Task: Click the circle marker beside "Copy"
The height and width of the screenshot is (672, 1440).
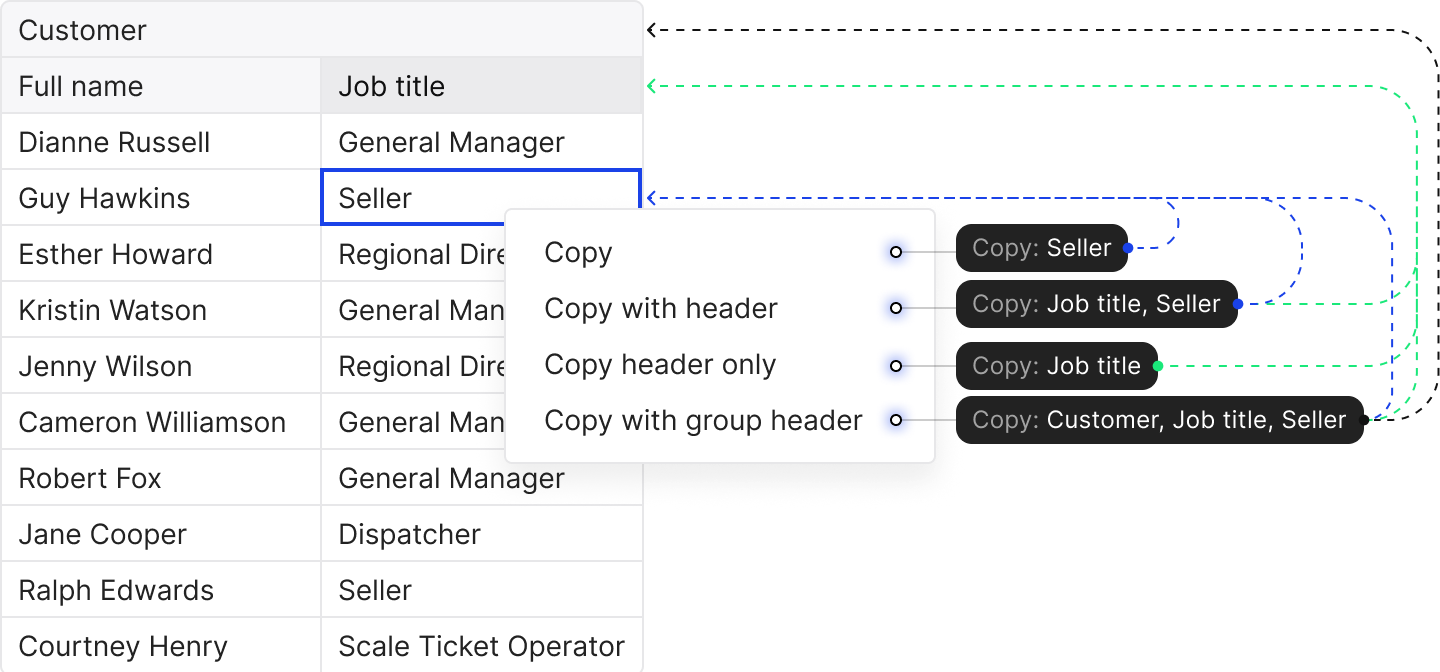Action: pyautogui.click(x=895, y=252)
